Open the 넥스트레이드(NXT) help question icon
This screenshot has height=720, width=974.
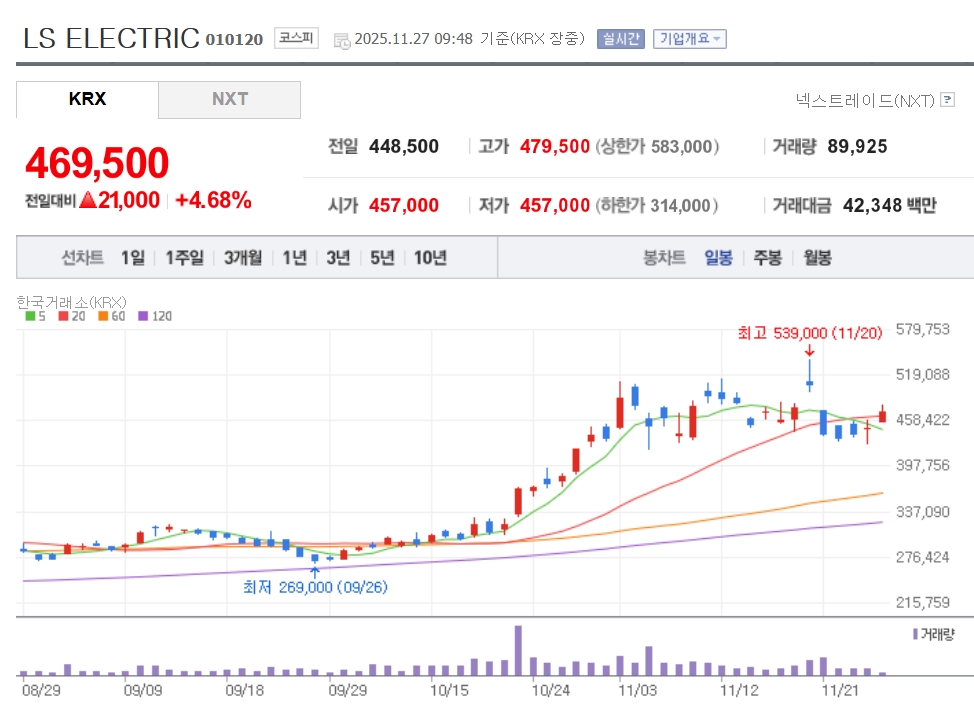tap(947, 99)
